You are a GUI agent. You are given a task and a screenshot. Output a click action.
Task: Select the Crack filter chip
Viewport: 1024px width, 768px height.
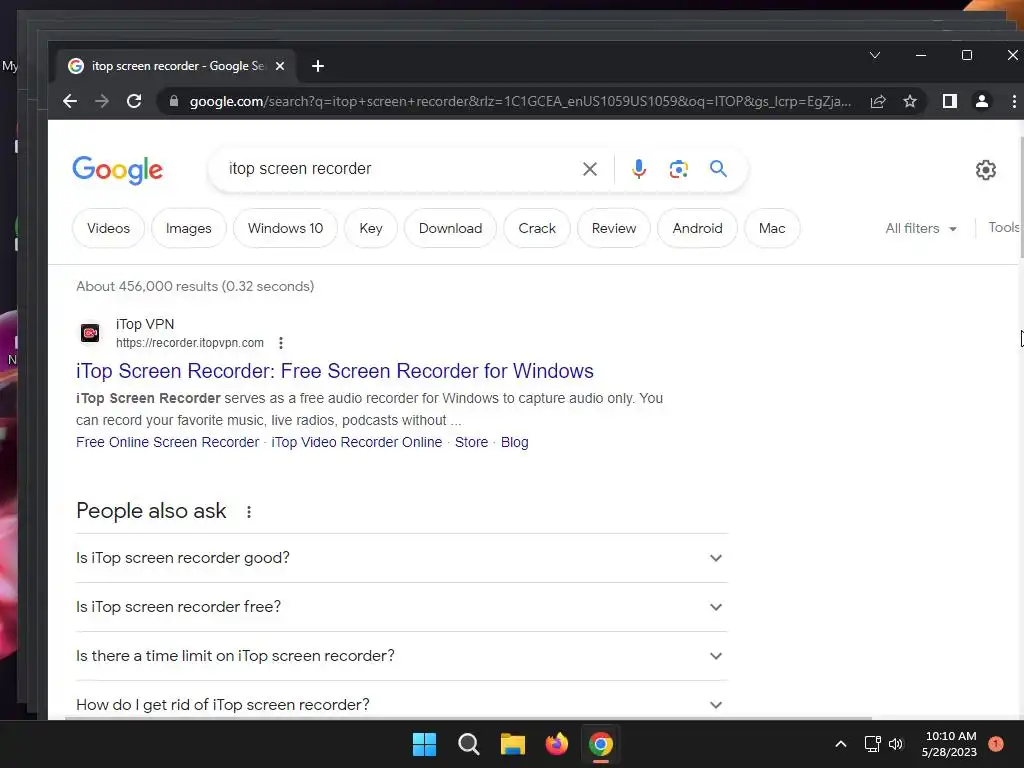[537, 229]
